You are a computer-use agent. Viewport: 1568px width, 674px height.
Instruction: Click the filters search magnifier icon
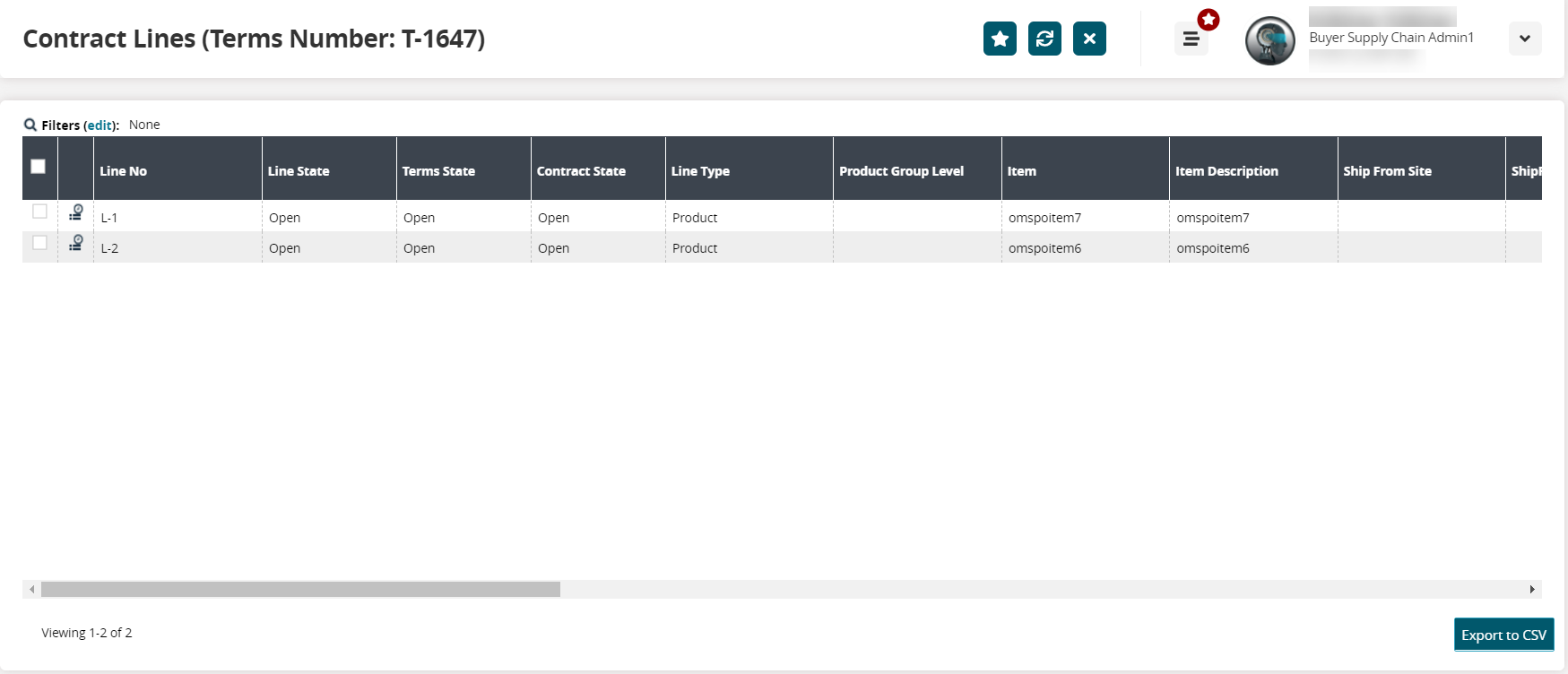click(x=30, y=125)
